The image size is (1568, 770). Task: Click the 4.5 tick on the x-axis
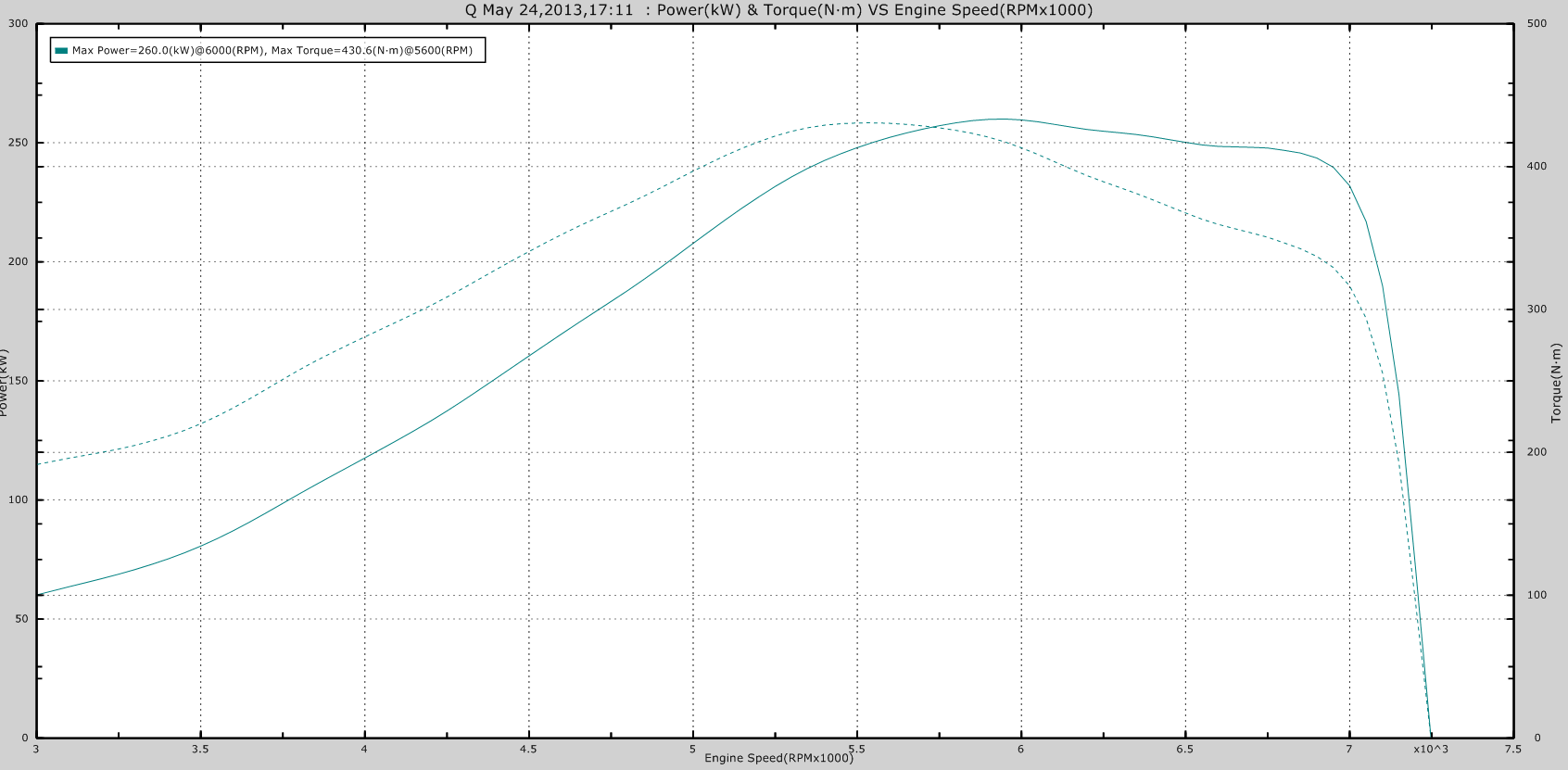528,749
